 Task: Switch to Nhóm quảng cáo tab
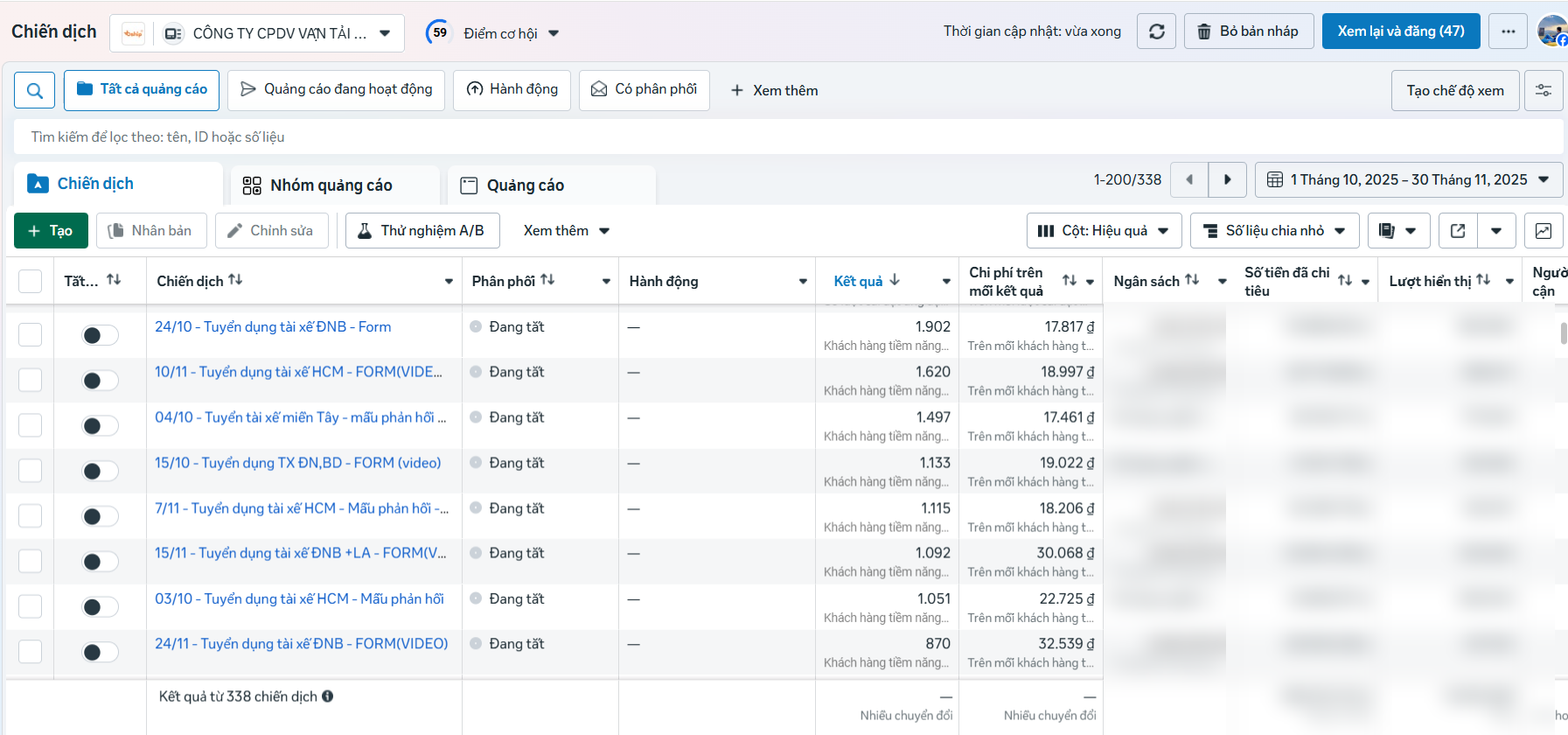[x=335, y=185]
